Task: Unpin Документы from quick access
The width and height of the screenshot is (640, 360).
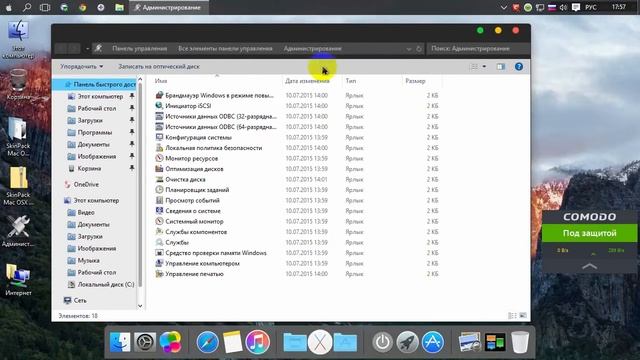Action: (132, 144)
